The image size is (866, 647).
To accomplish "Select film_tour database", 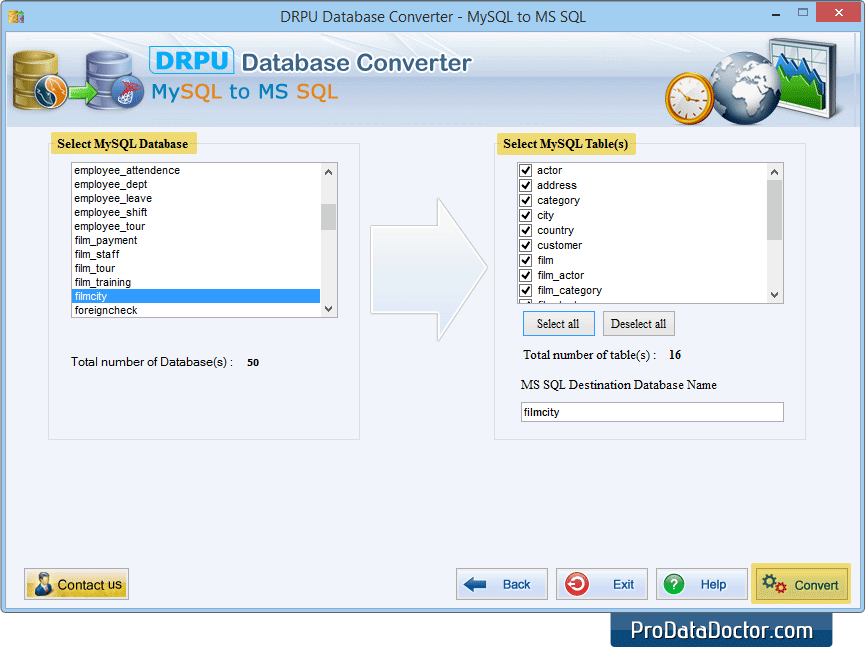I will 196,269.
